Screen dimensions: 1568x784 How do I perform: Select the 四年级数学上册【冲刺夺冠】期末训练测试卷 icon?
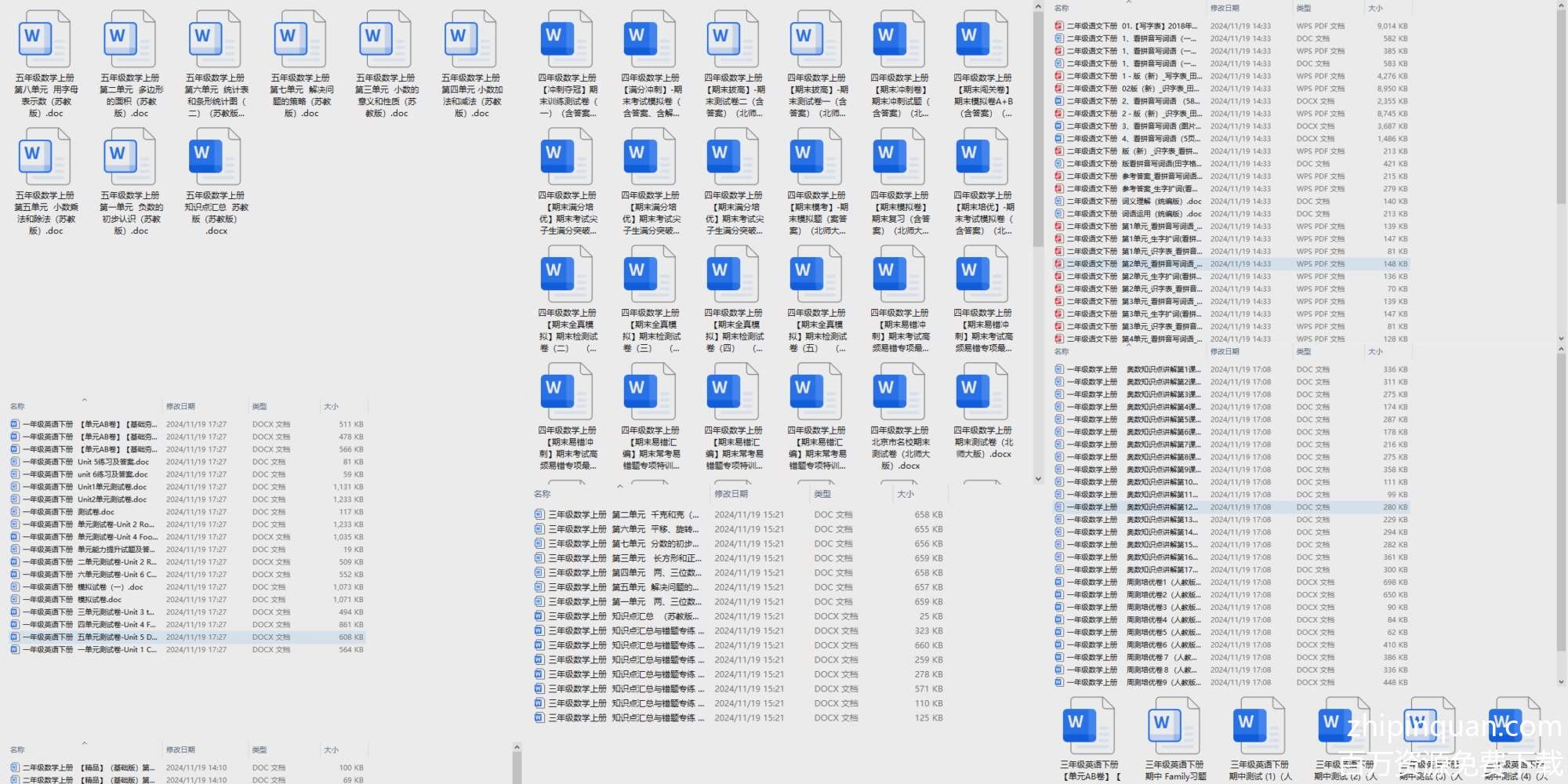[567, 39]
